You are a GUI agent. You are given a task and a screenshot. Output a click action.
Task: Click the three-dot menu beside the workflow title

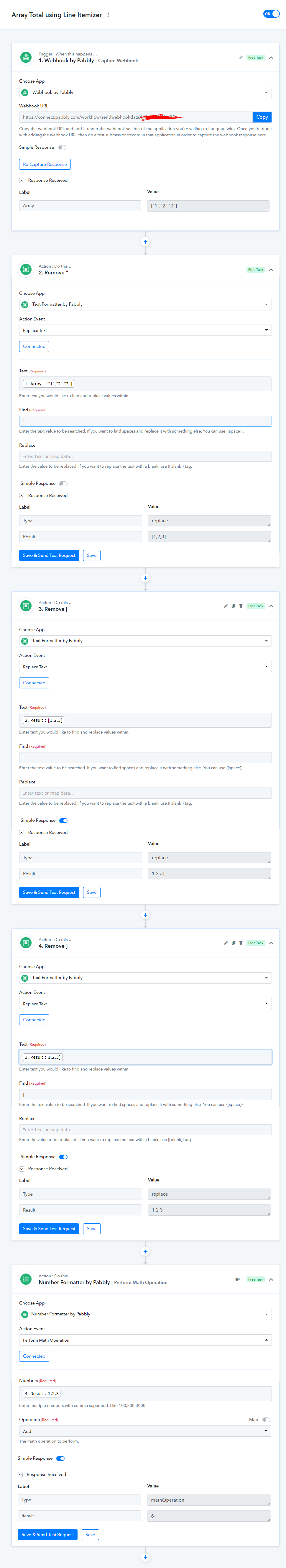pyautogui.click(x=108, y=15)
